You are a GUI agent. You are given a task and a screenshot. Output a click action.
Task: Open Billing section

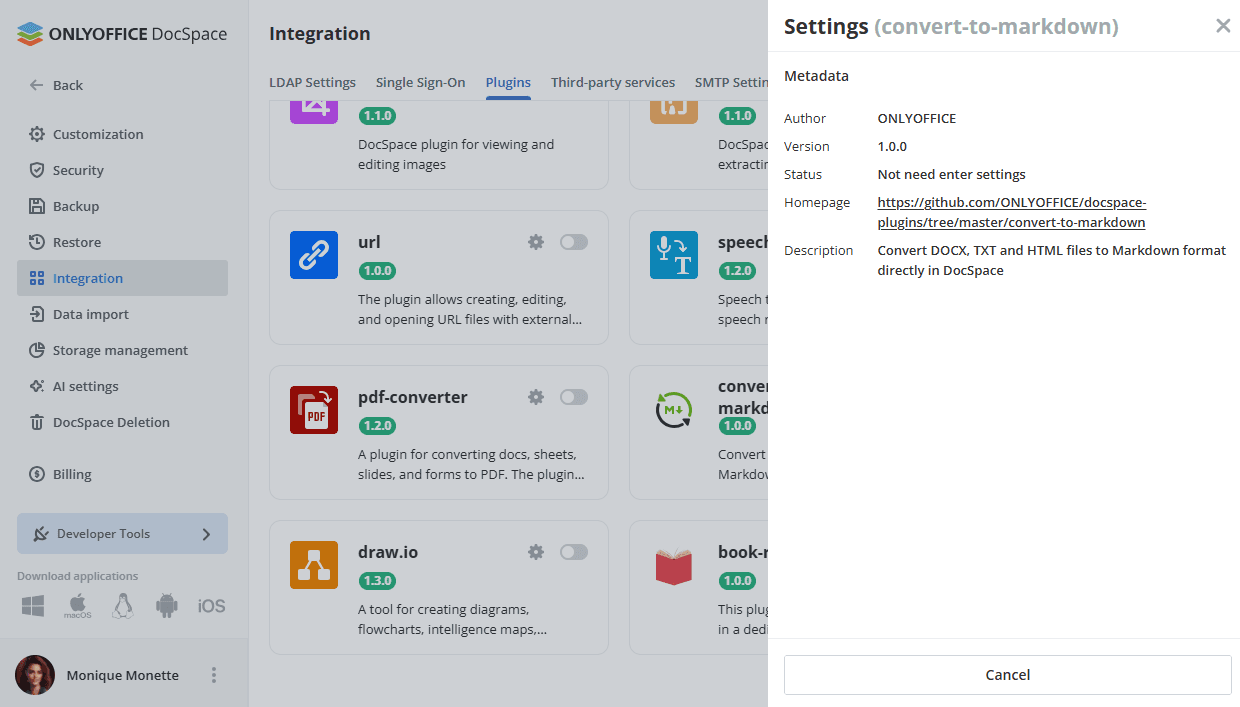coord(122,474)
